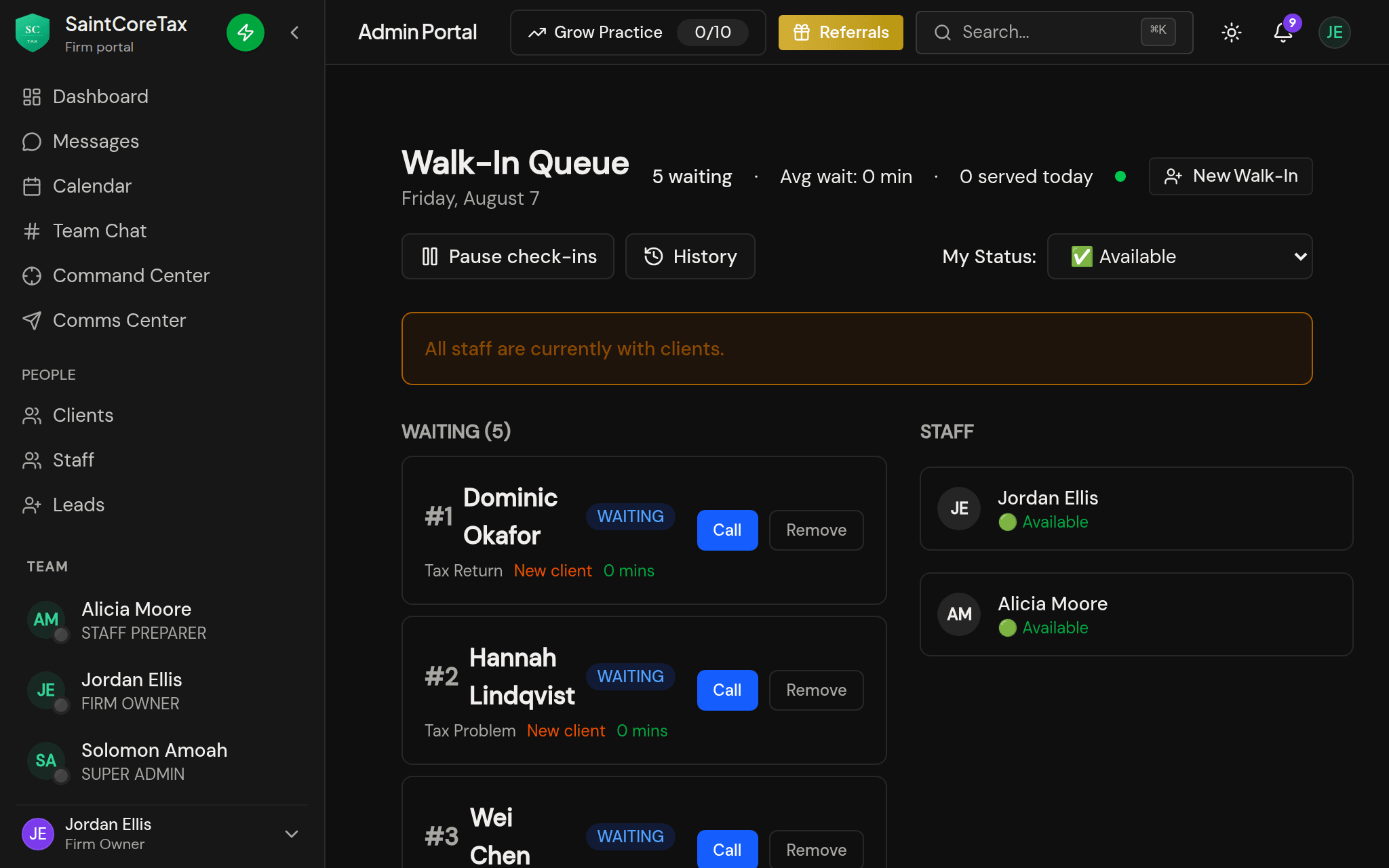The image size is (1389, 868).
Task: Click the Leads add-person icon
Action: [x=32, y=505]
